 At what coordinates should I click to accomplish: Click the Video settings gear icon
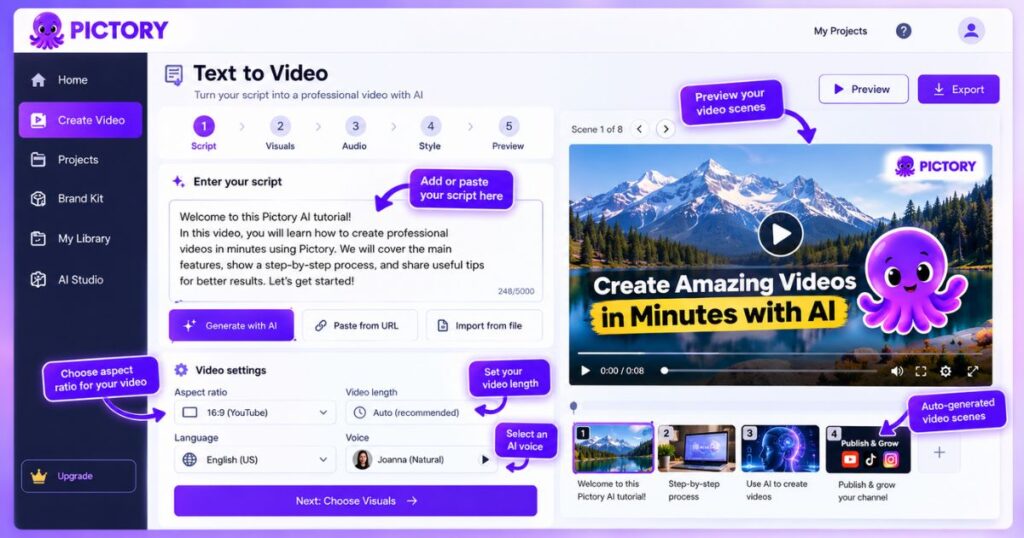click(x=181, y=370)
